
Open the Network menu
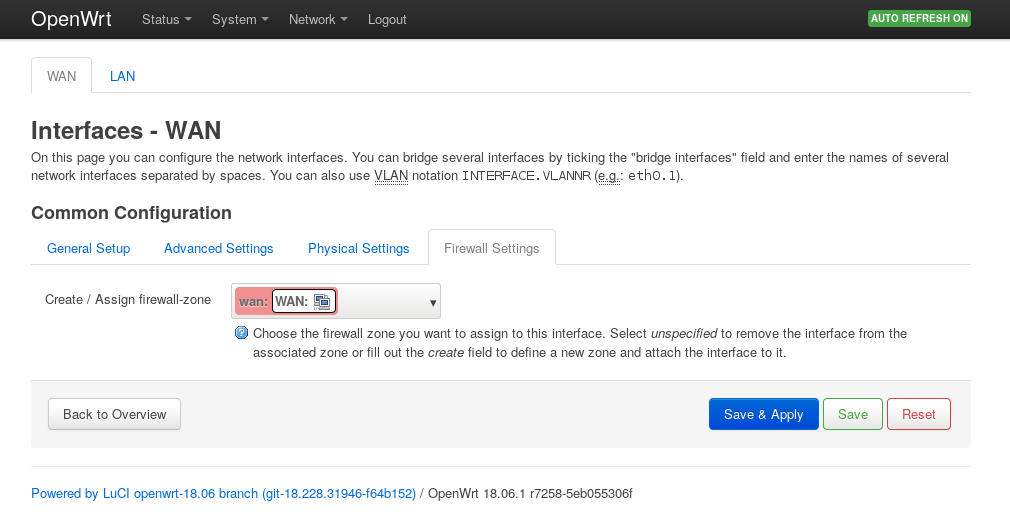click(x=318, y=20)
